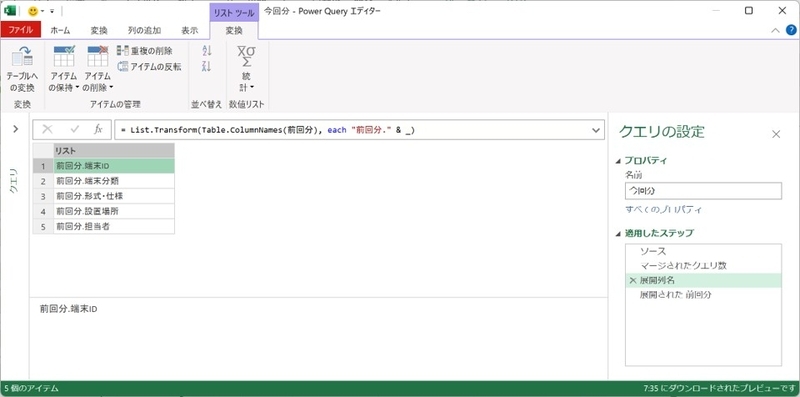This screenshot has width=800, height=397.
Task: Click the Excel app icon in title bar
Action: [10, 11]
